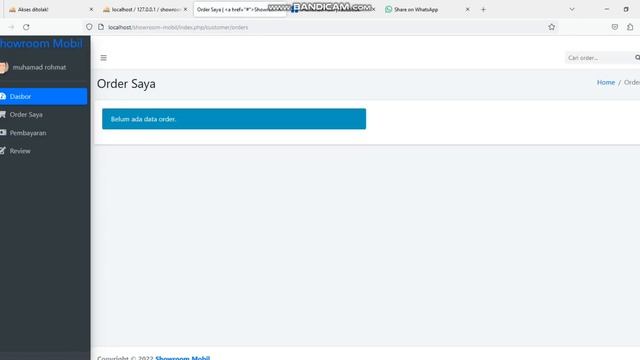Open Dasbor in the sidebar
640x360 pixels.
[x=43, y=96]
